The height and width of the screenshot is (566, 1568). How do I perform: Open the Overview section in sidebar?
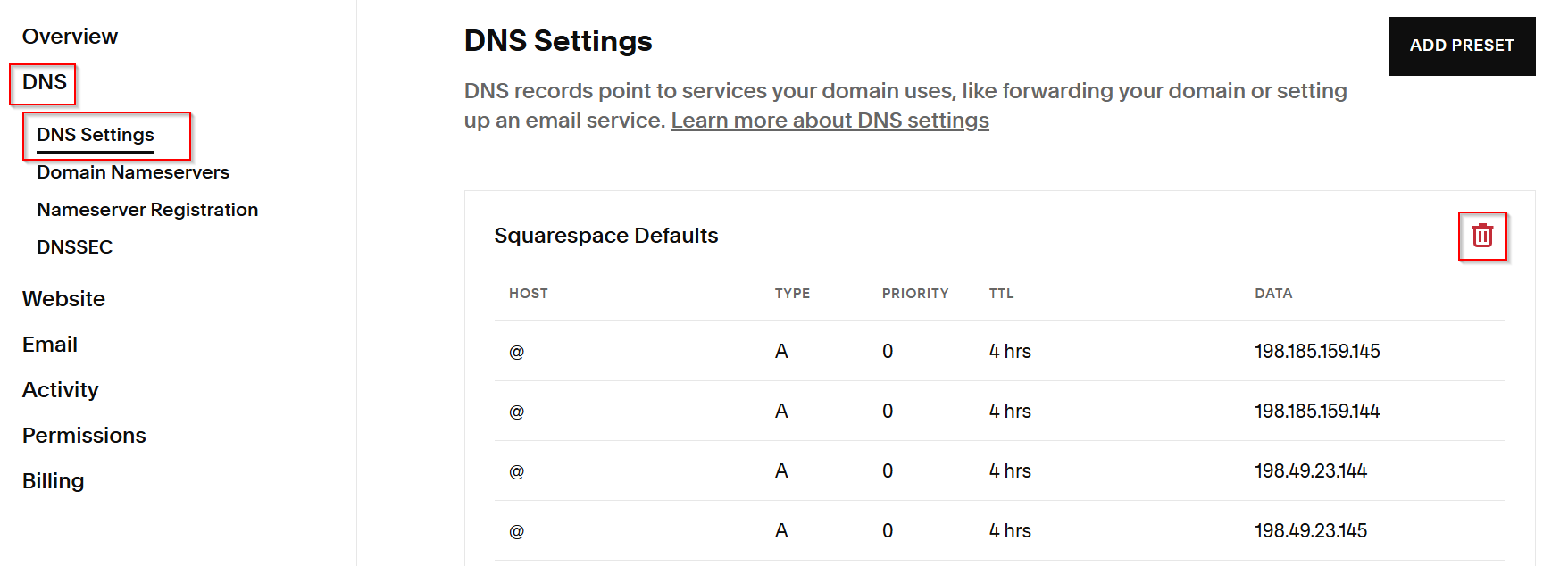click(70, 37)
